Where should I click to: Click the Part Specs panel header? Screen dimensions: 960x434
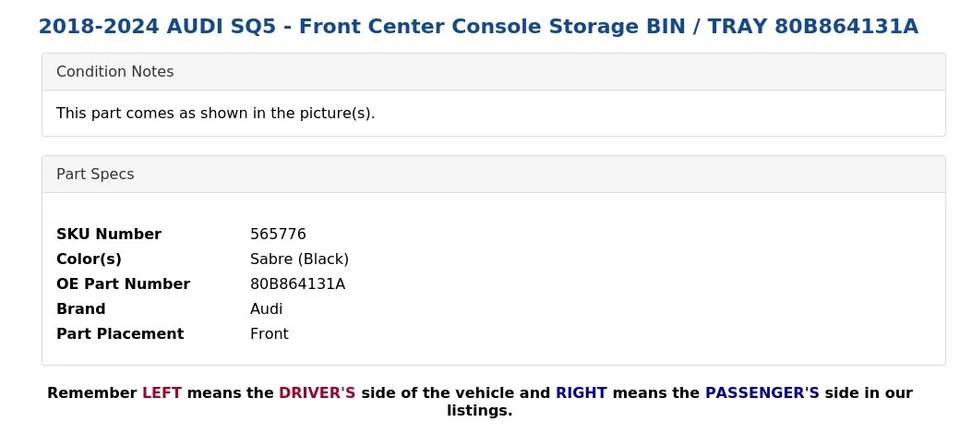pos(95,174)
